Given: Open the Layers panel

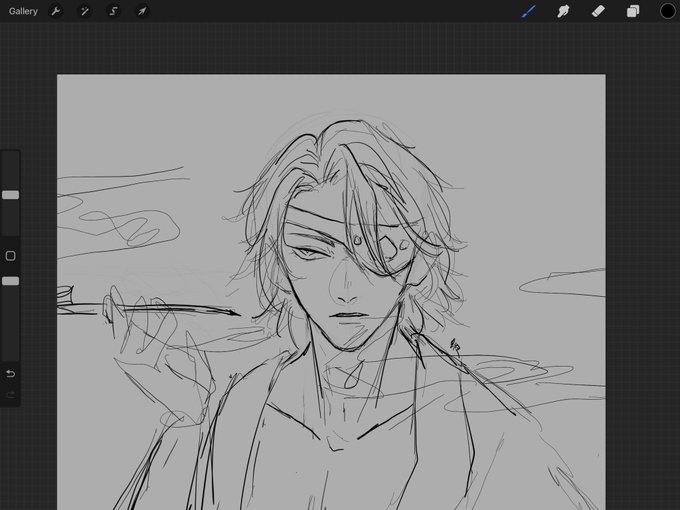Looking at the screenshot, I should point(633,11).
